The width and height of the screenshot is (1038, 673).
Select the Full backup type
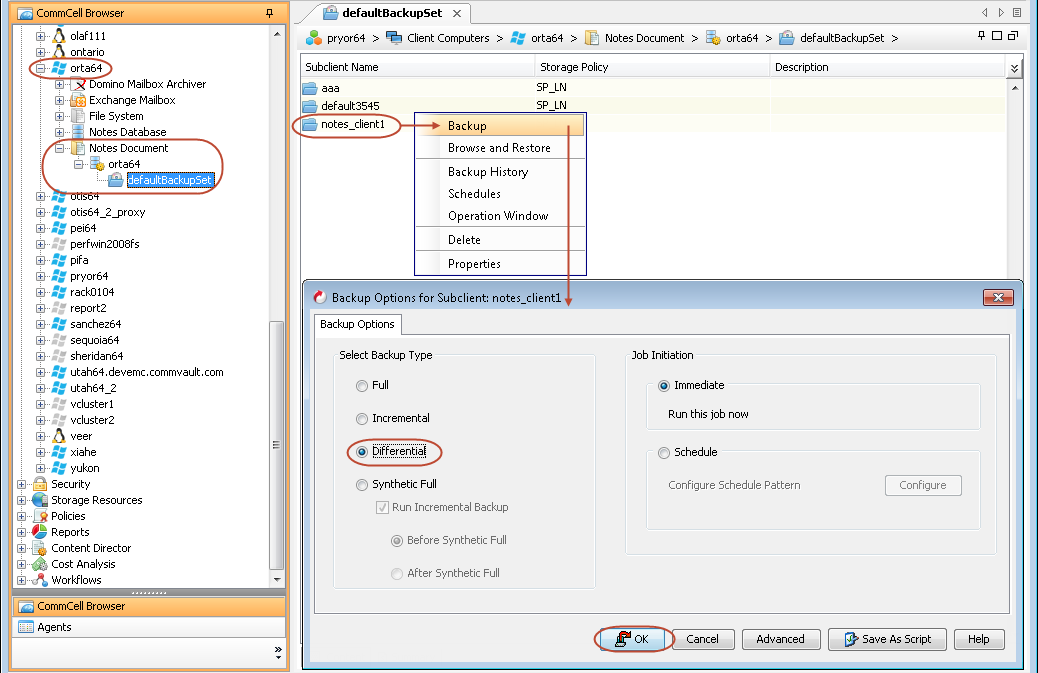(x=362, y=386)
